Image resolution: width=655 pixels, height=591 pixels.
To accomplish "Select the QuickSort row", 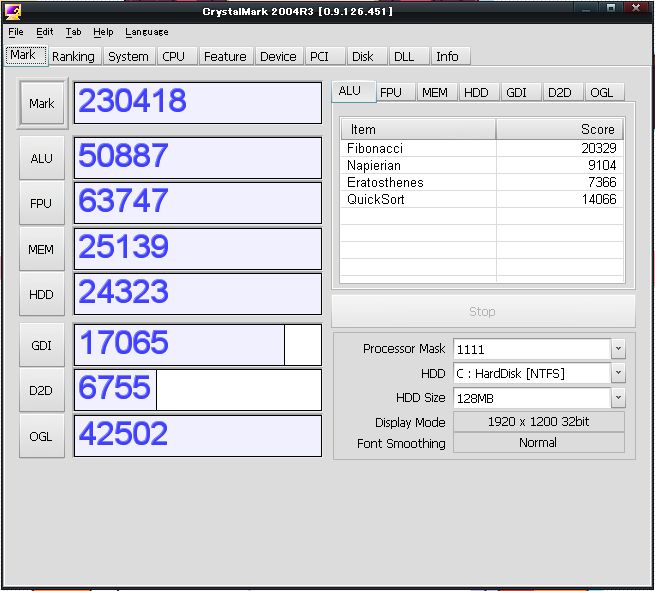I will click(482, 199).
